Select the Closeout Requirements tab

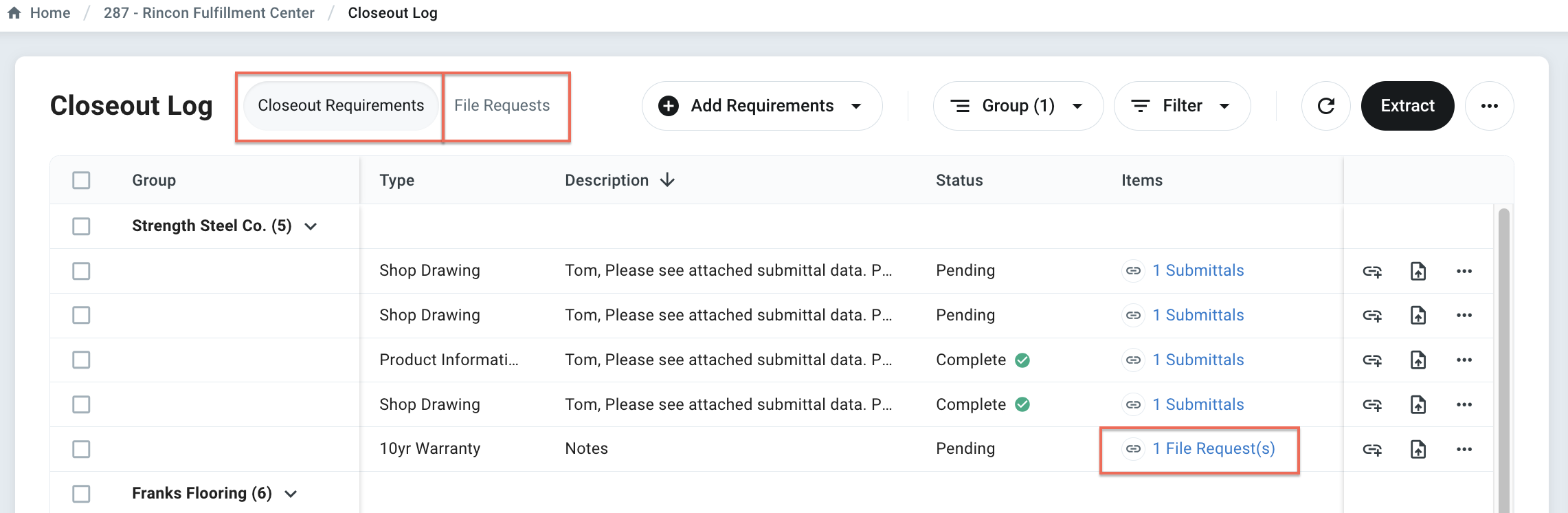tap(341, 106)
